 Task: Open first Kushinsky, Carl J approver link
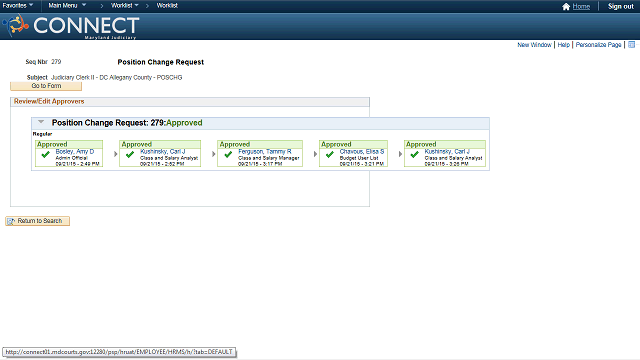(162, 151)
